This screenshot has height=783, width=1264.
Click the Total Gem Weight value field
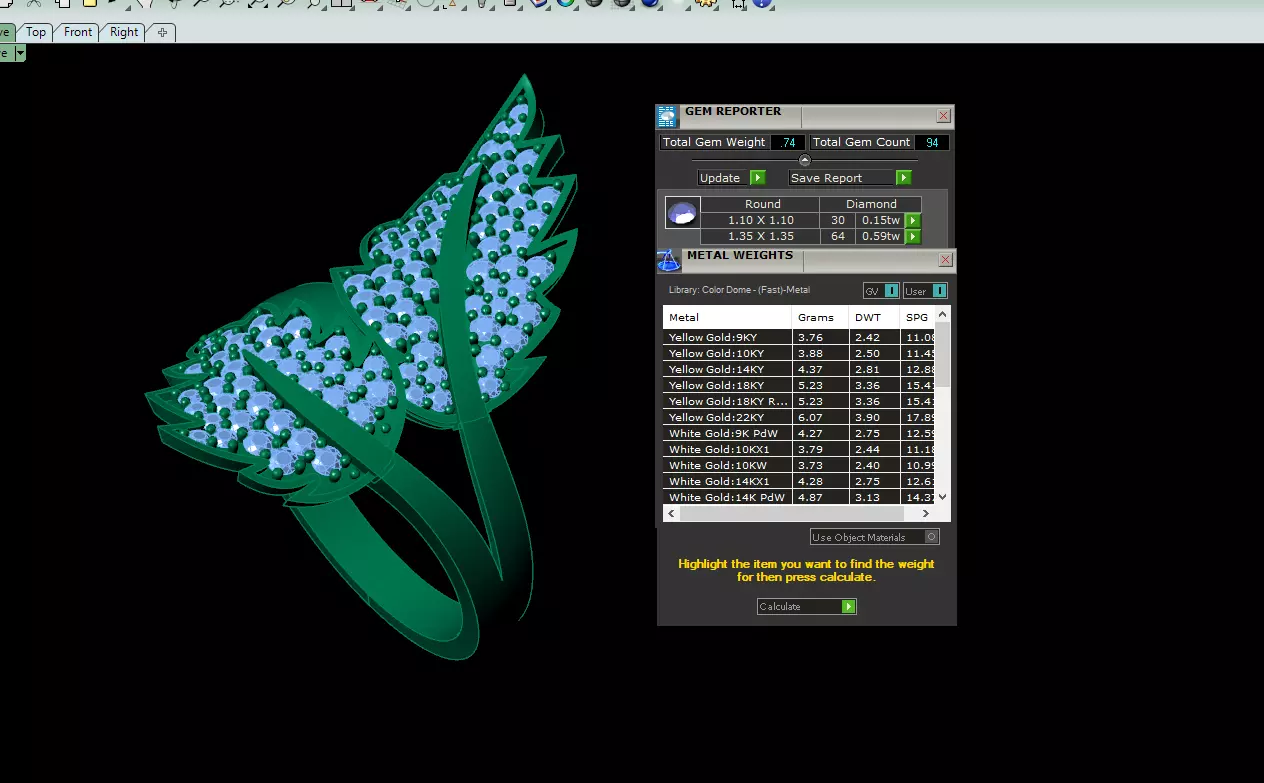point(788,142)
